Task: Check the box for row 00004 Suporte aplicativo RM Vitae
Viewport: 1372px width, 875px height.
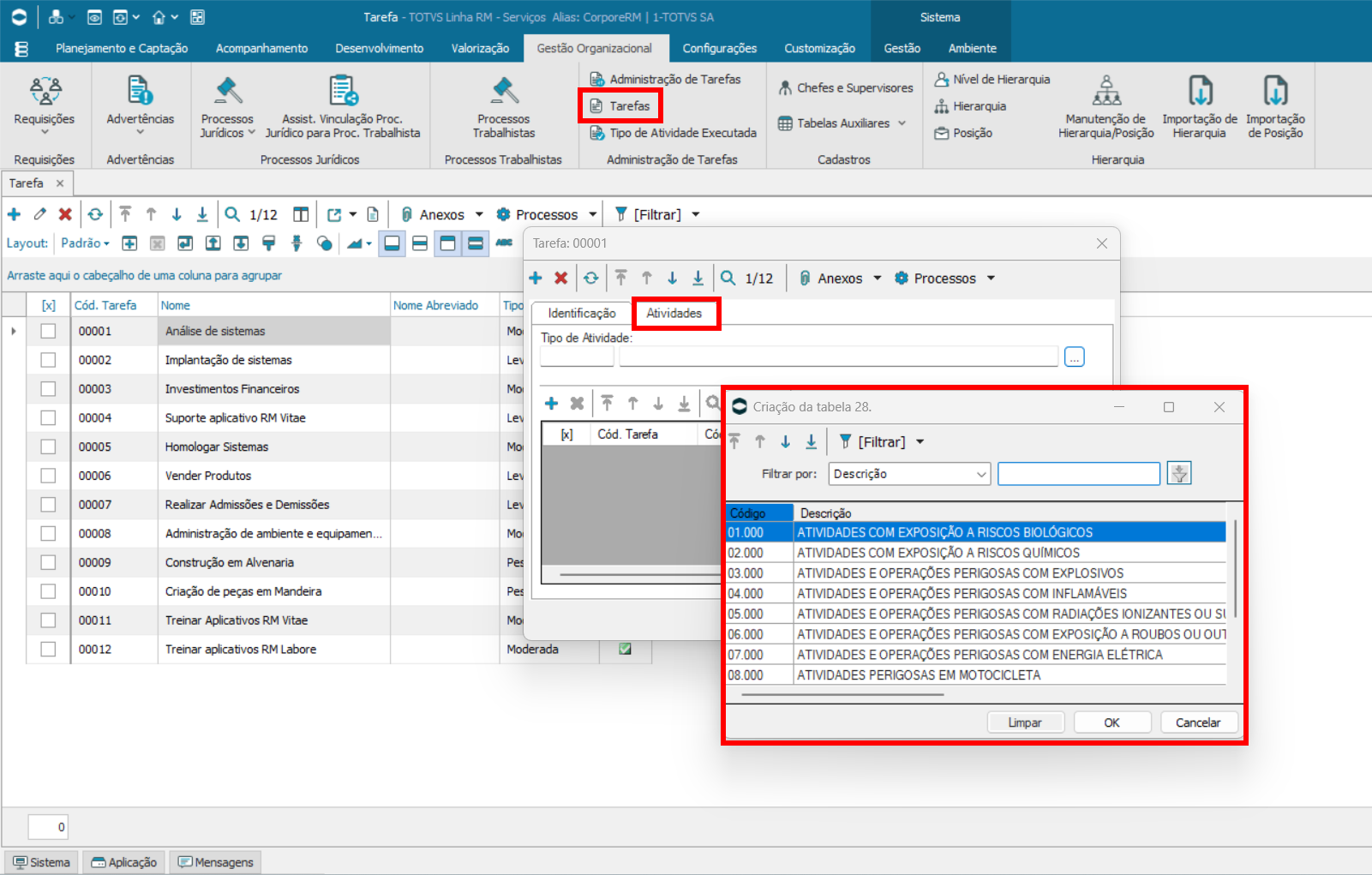Action: coord(48,417)
